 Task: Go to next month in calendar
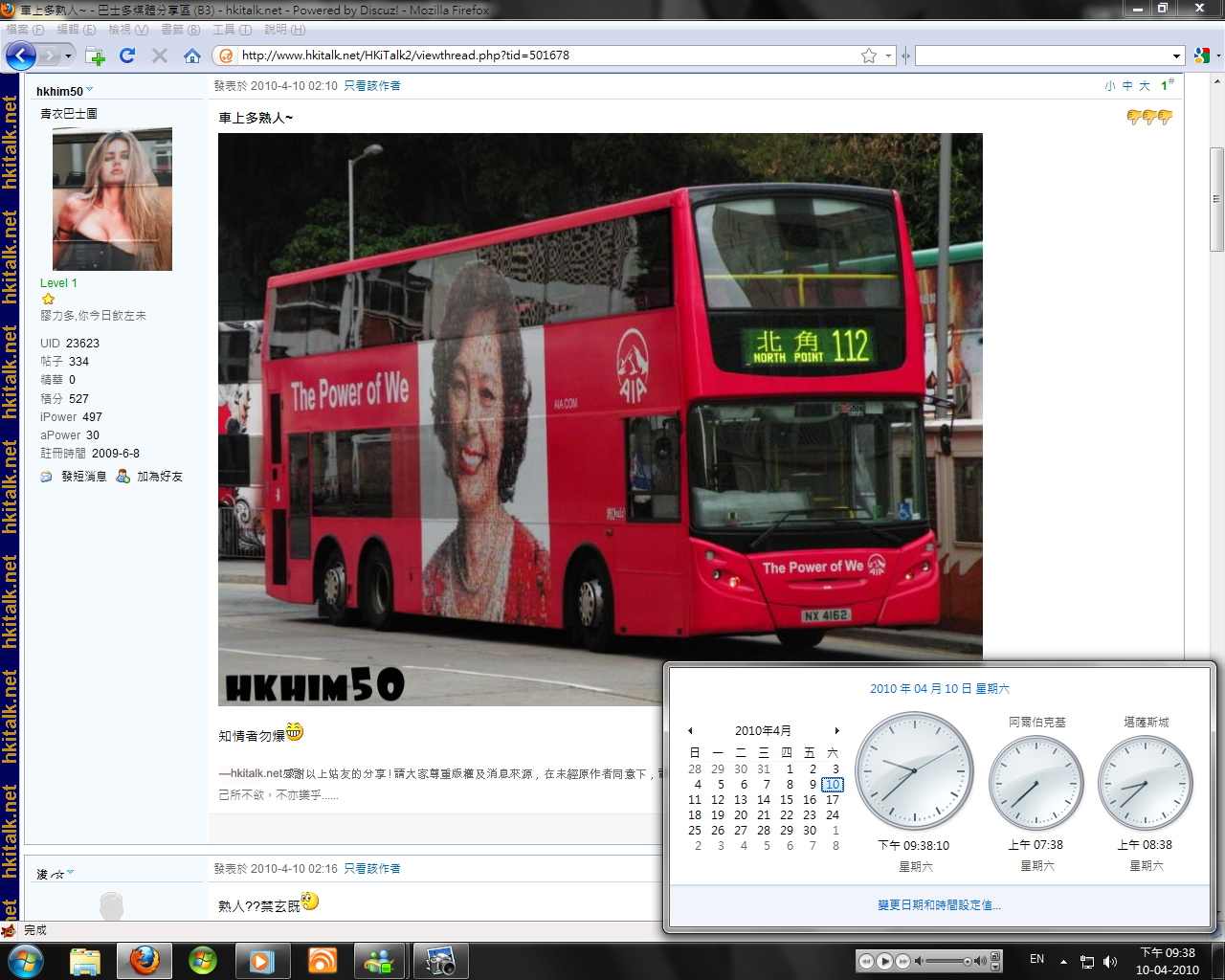(x=836, y=731)
